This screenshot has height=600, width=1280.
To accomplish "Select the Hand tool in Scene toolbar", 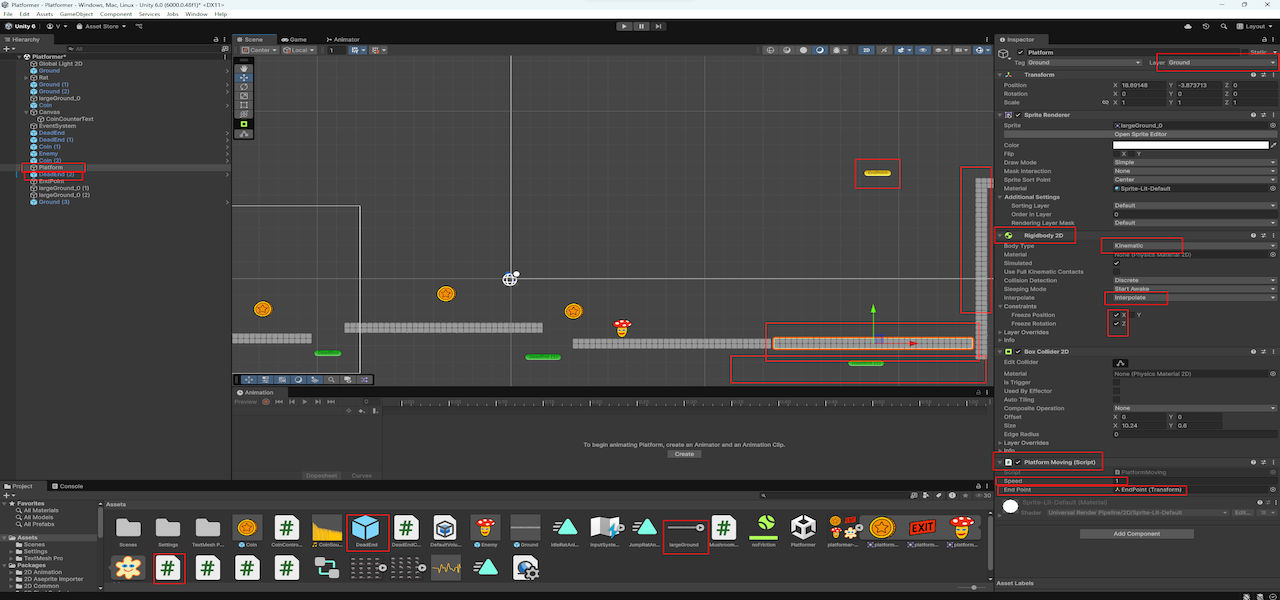I will [x=244, y=68].
